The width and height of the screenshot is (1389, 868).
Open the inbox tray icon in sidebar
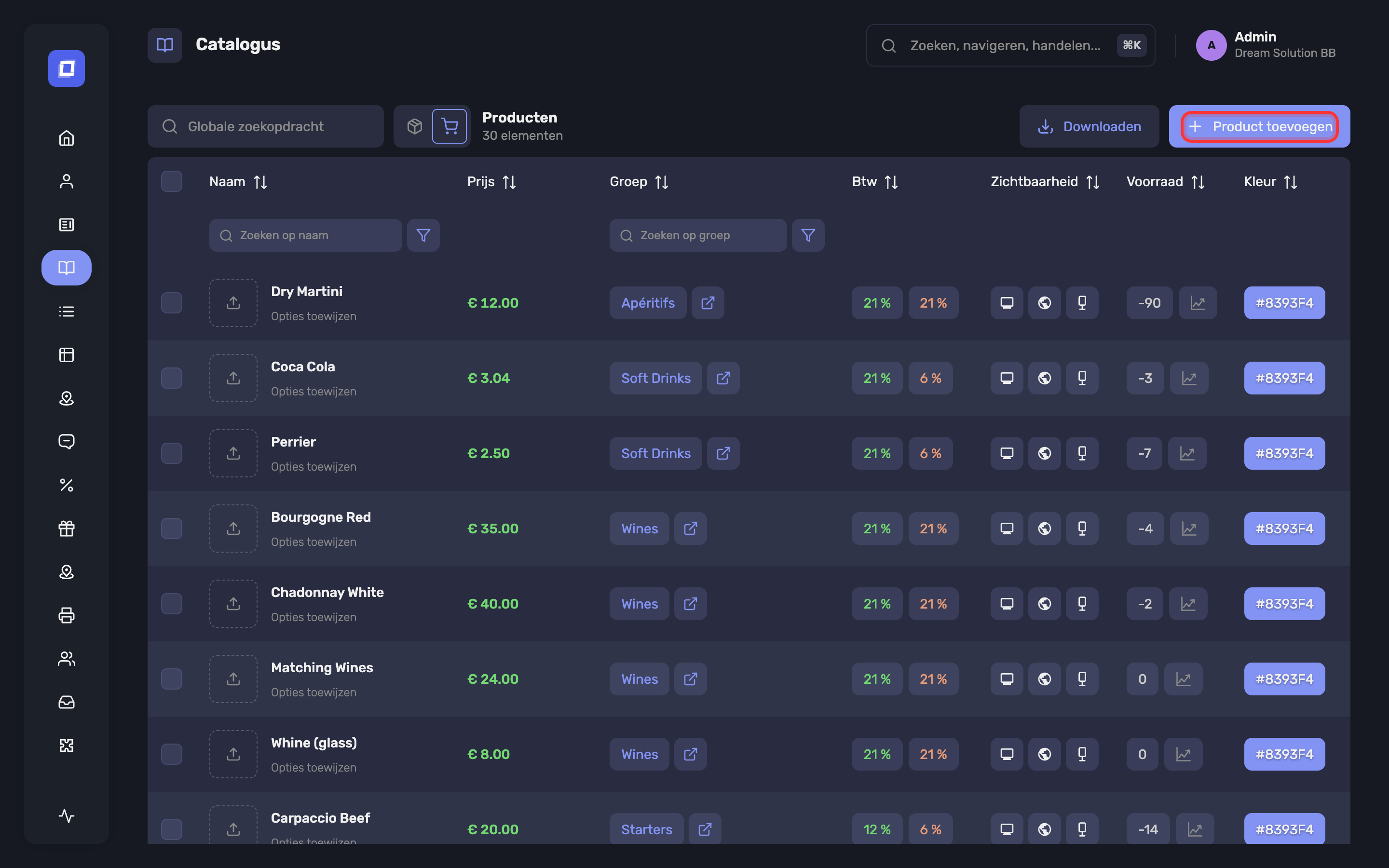click(67, 702)
